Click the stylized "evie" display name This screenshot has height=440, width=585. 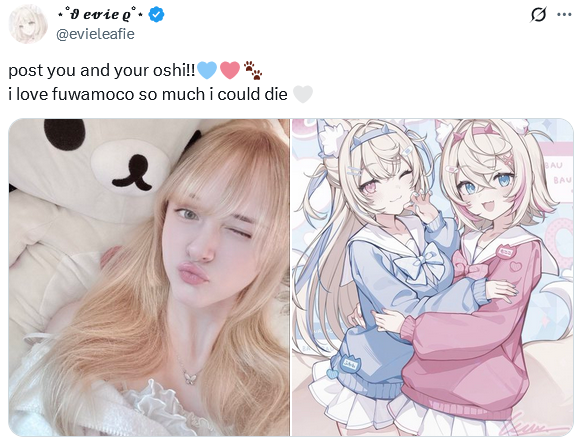[100, 15]
